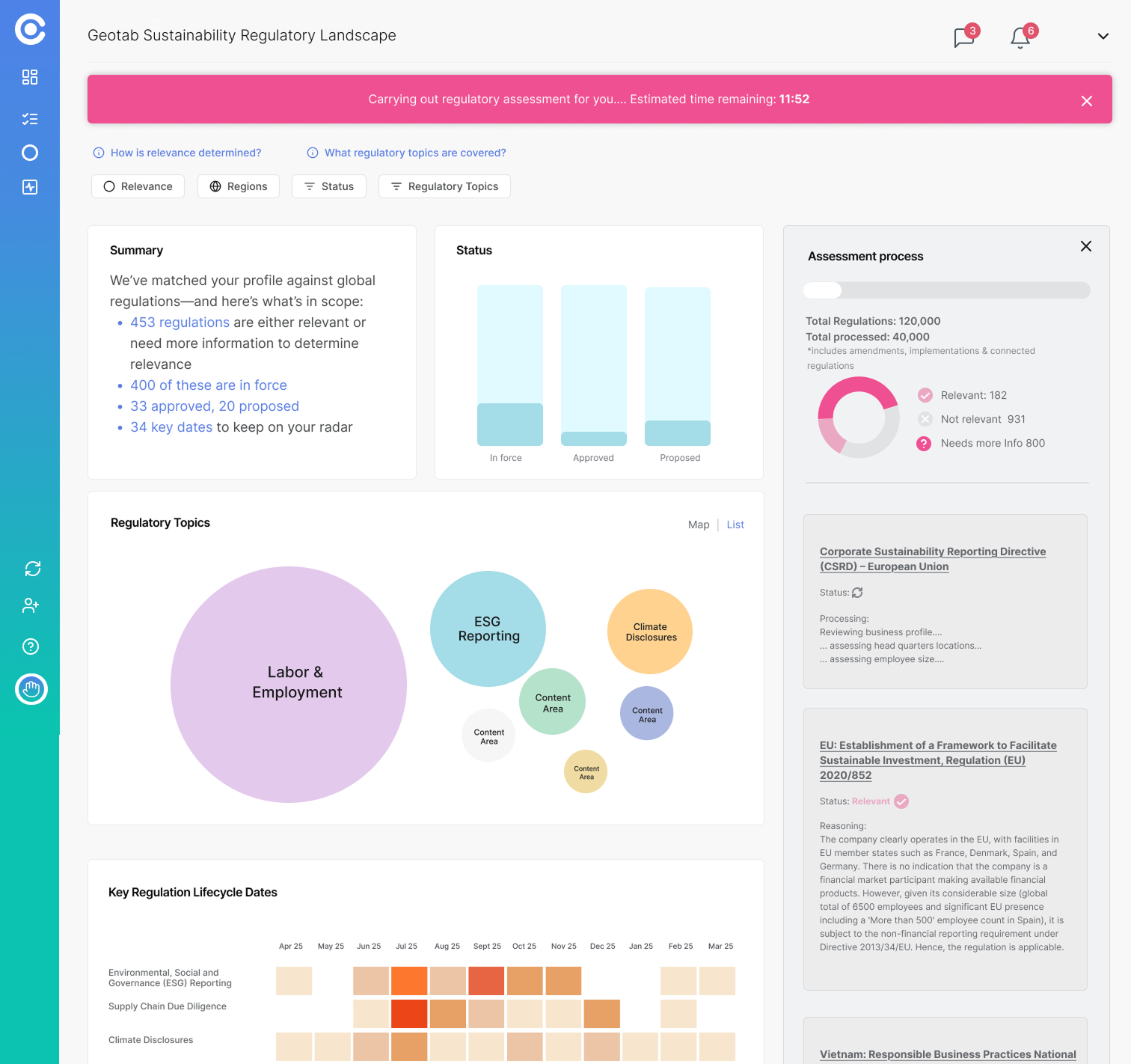The width and height of the screenshot is (1131, 1064).
Task: Select the green Content Area bubble
Action: tap(553, 702)
